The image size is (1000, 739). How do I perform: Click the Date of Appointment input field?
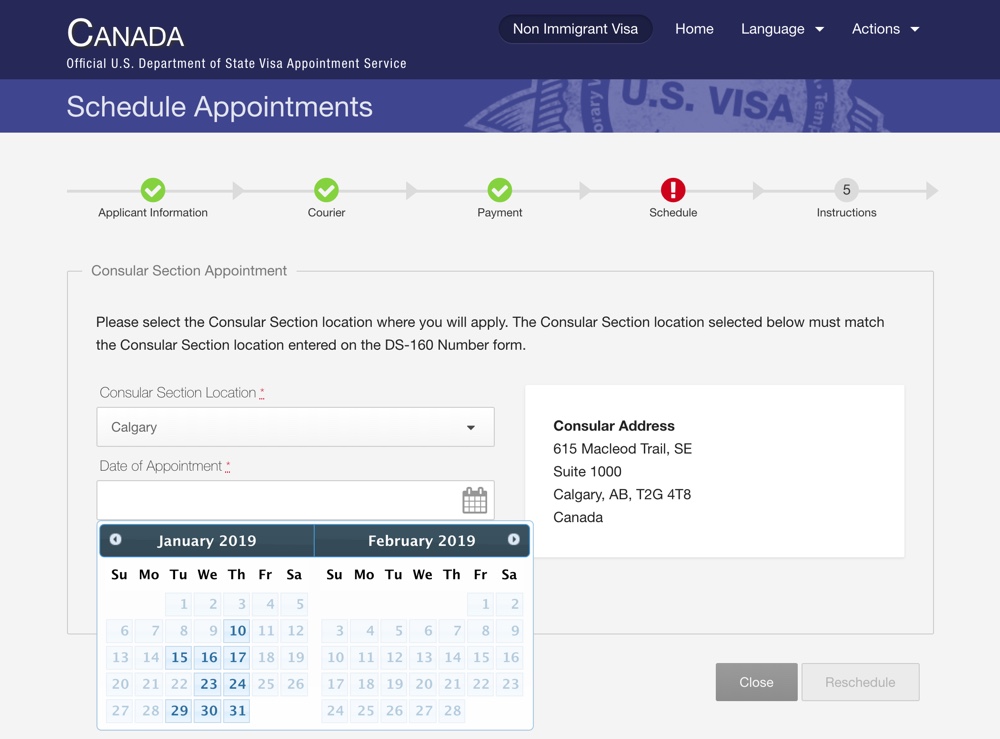[295, 501]
